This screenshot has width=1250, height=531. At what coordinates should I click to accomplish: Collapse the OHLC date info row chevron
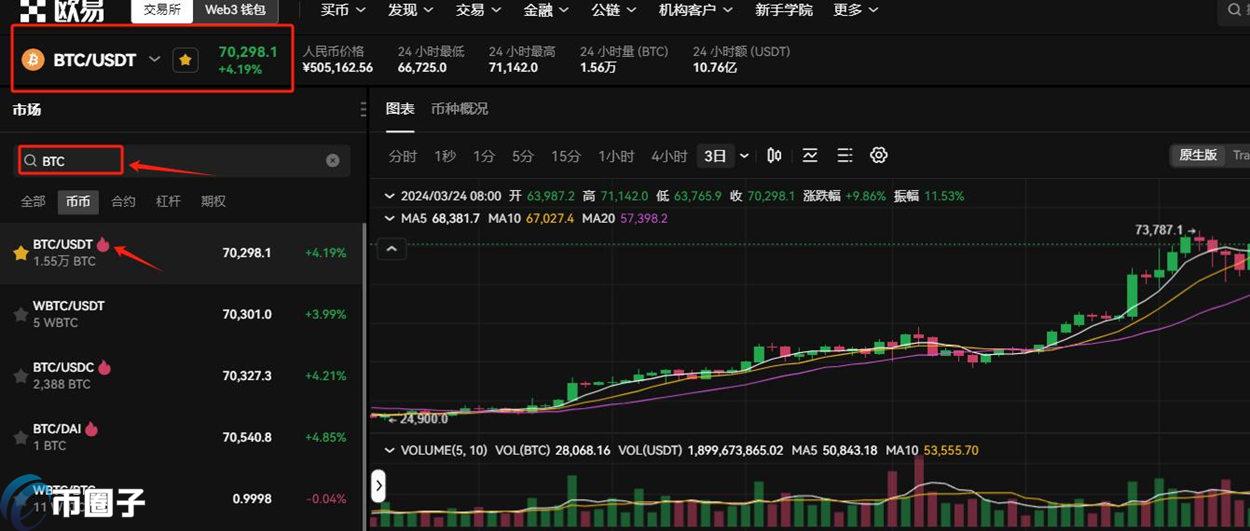[x=390, y=196]
